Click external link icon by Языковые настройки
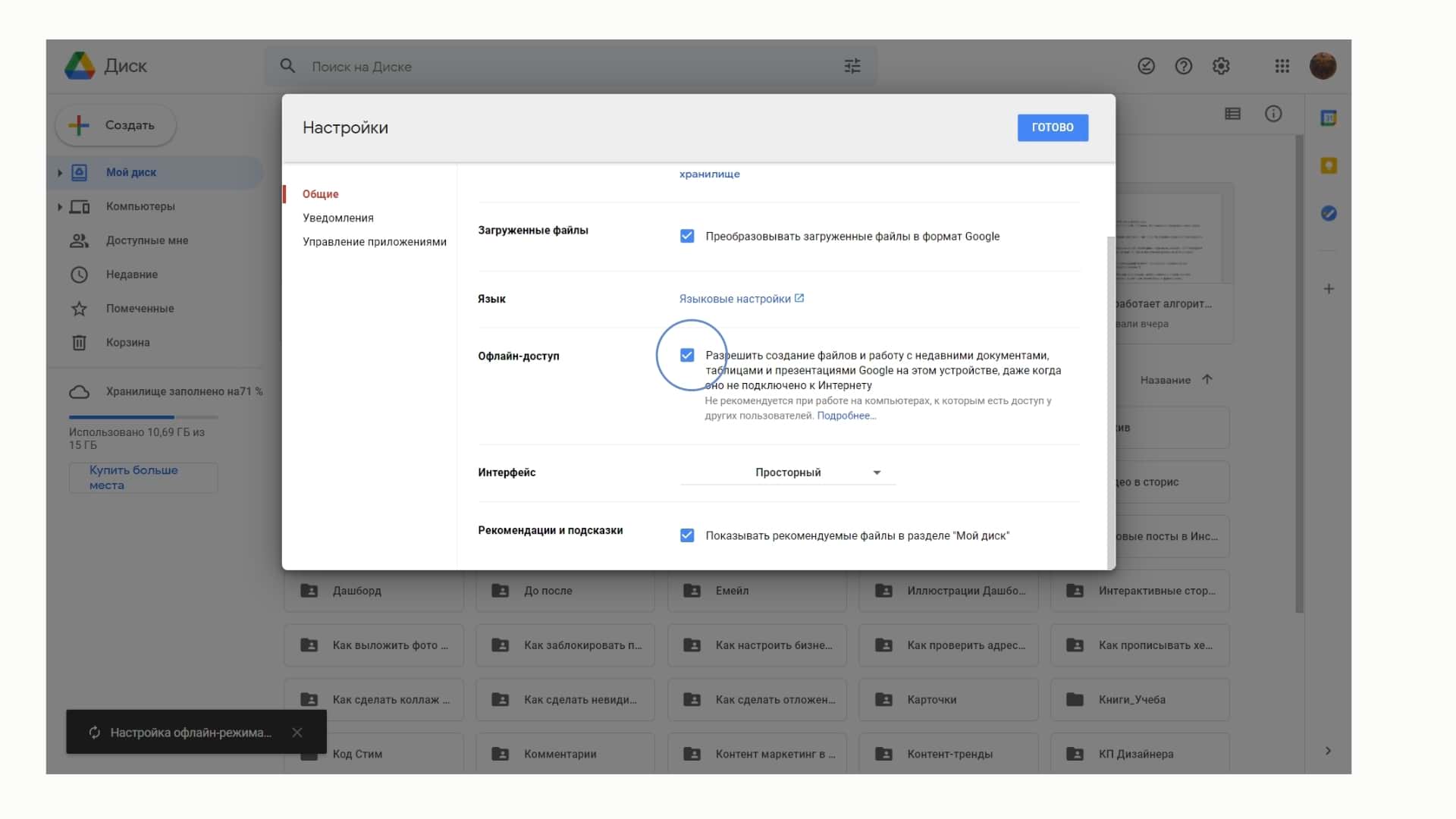The height and width of the screenshot is (819, 1456). pyautogui.click(x=799, y=298)
